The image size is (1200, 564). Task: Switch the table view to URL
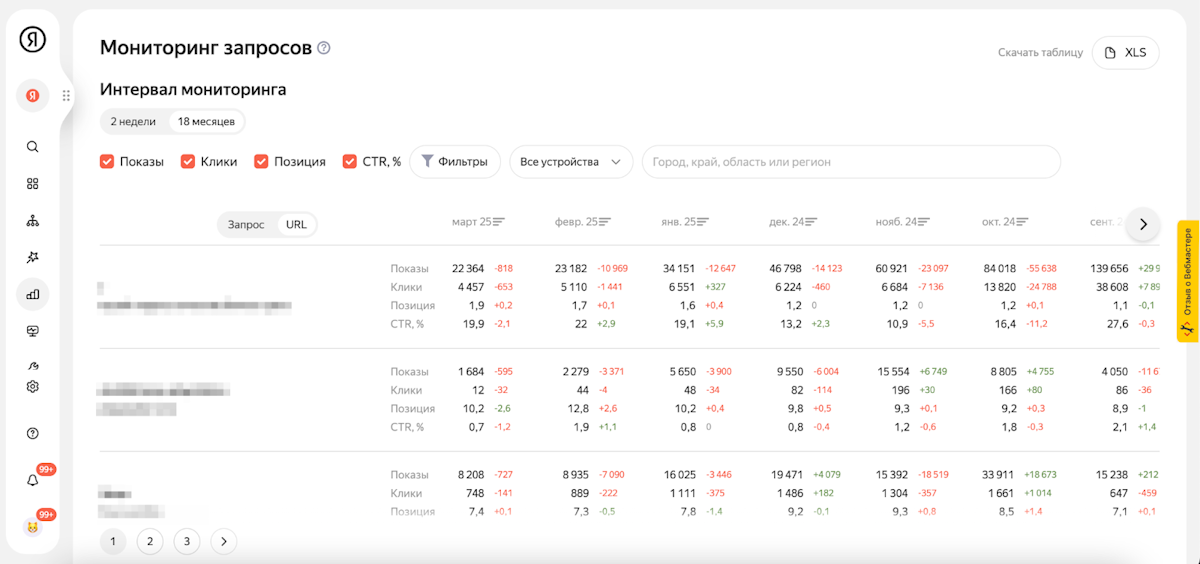296,225
